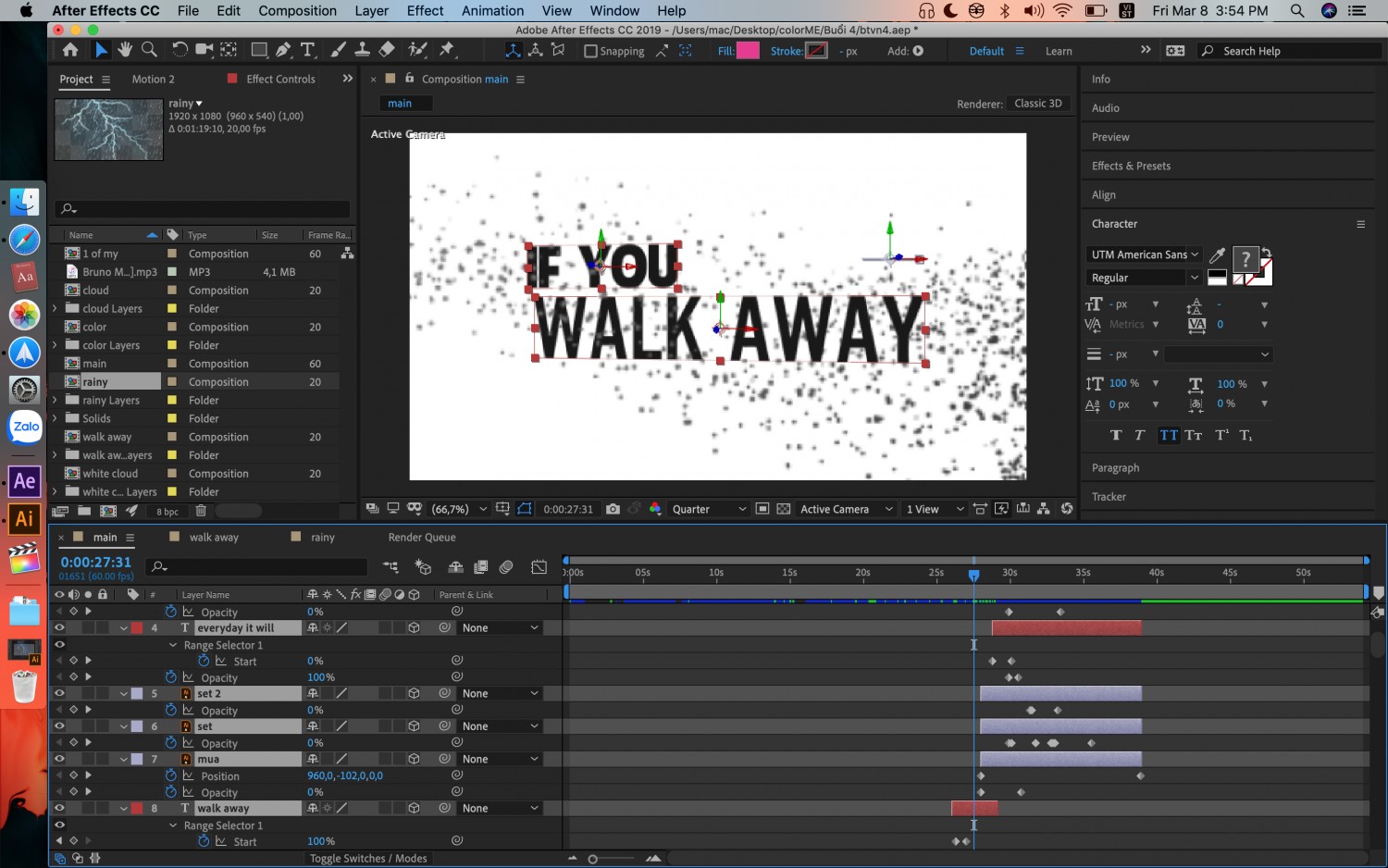Collapse the 'mua' layer properties

(x=123, y=759)
